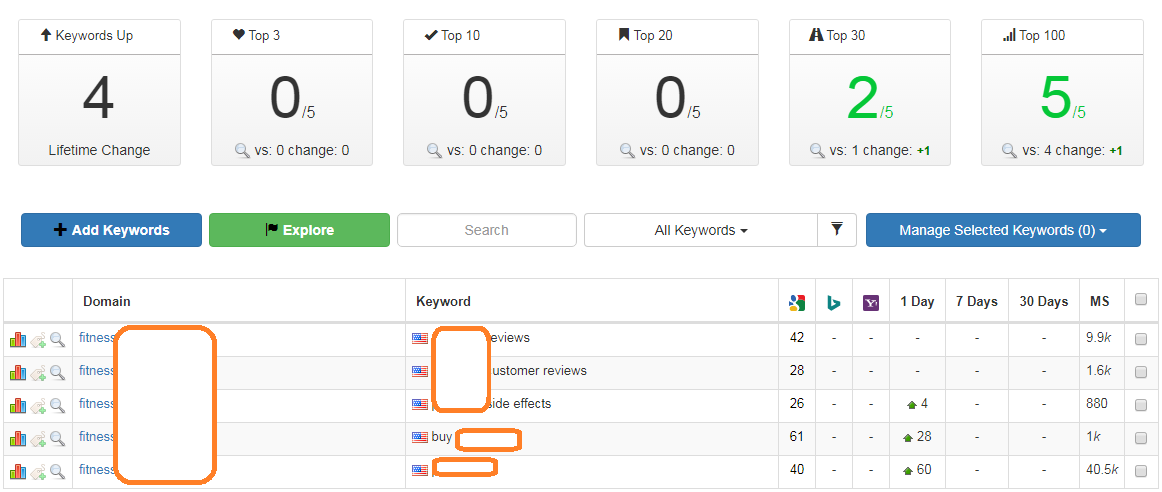The image size is (1162, 492).
Task: Toggle the select-all checkbox in table header
Action: point(1141,300)
